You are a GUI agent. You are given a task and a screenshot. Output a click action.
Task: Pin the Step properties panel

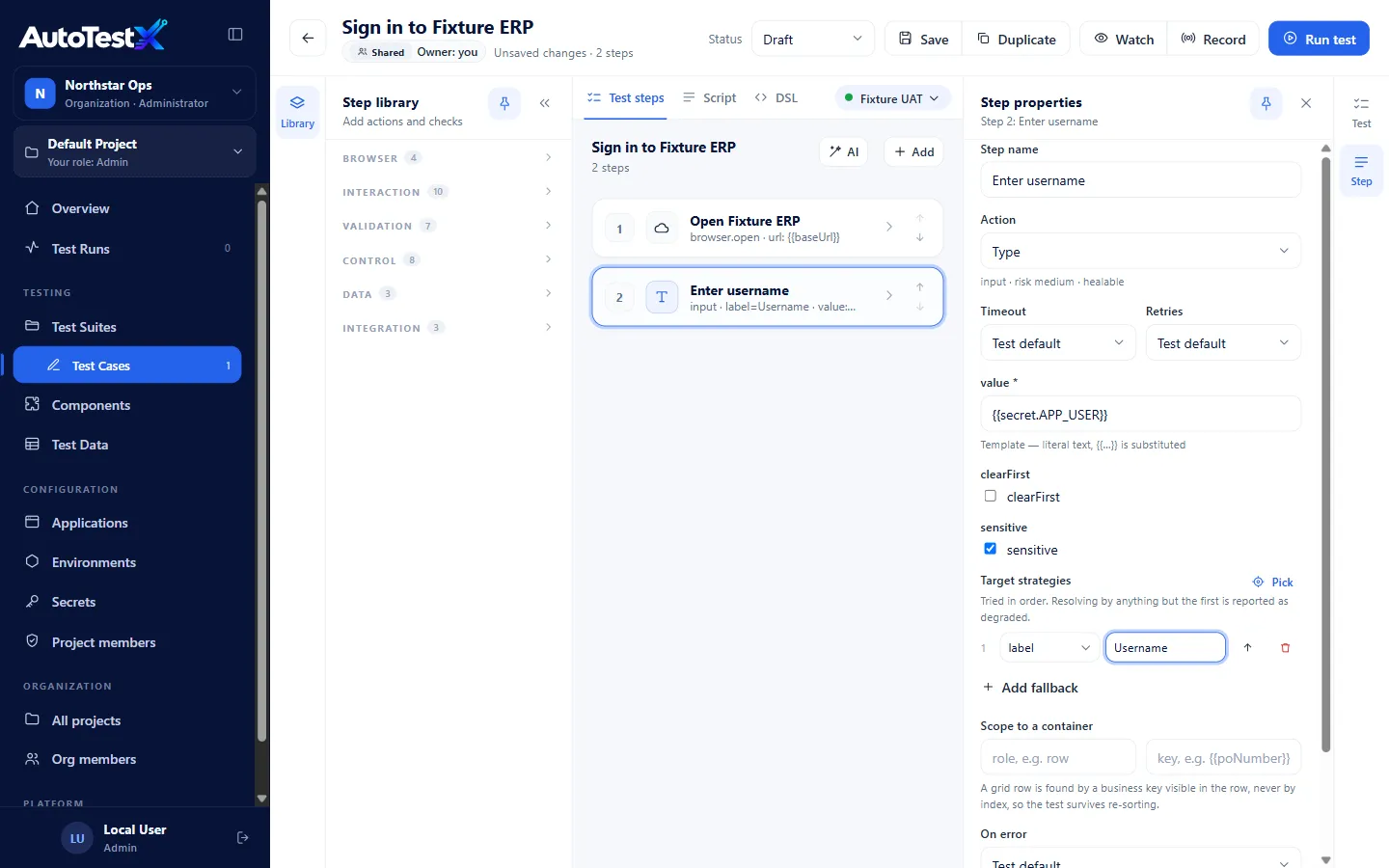(1266, 103)
